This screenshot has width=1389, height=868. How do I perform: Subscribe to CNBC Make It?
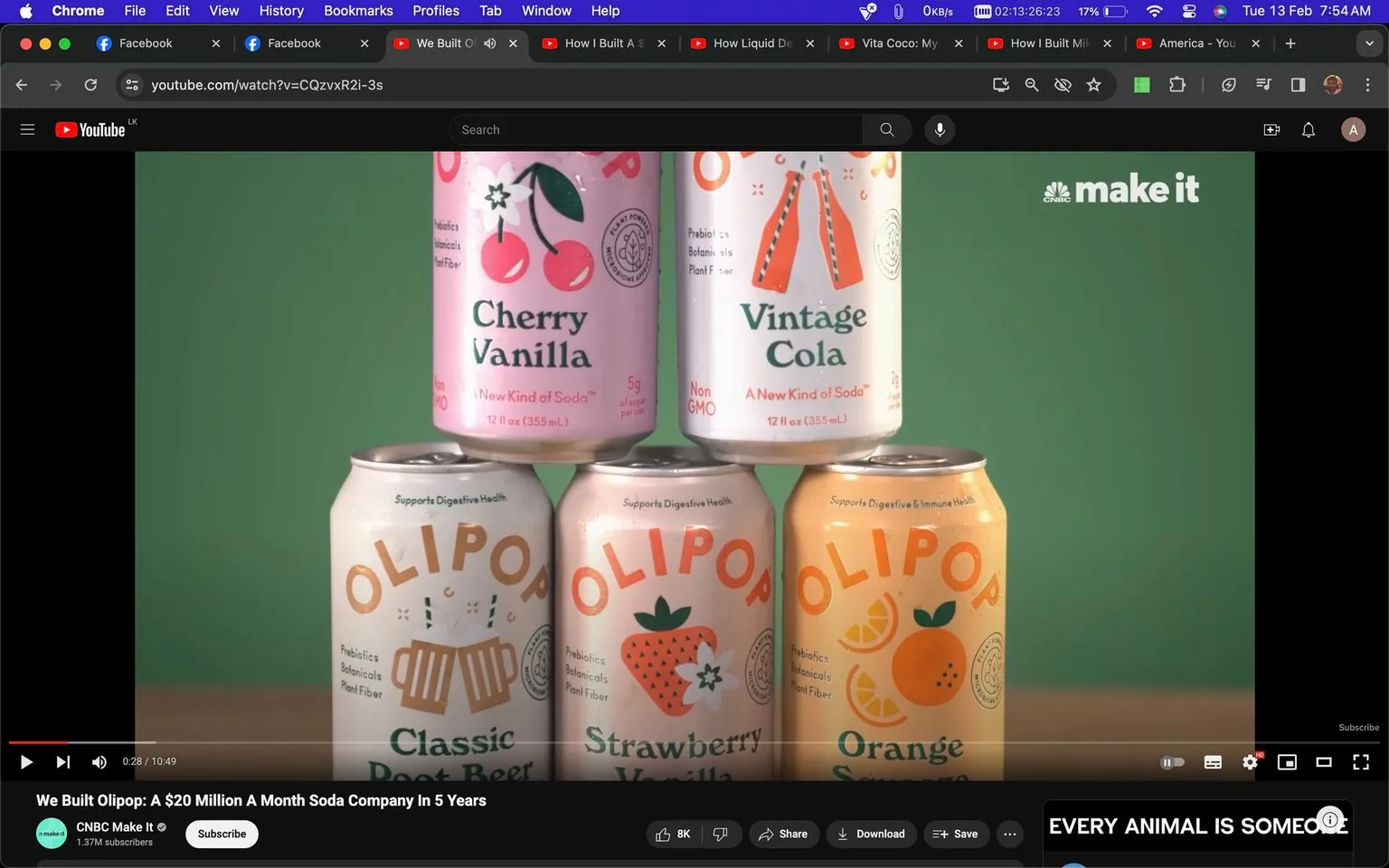(221, 834)
